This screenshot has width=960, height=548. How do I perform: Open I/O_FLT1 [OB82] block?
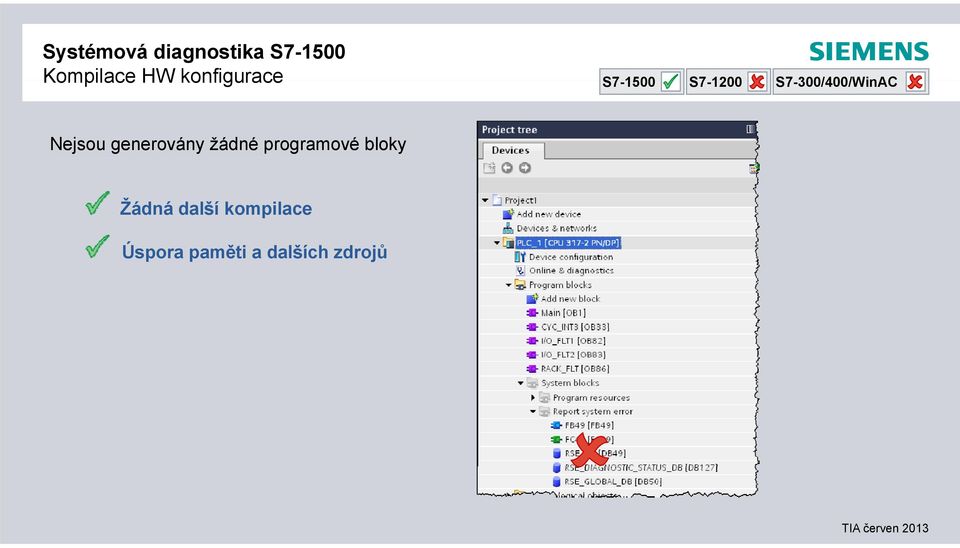(573, 341)
